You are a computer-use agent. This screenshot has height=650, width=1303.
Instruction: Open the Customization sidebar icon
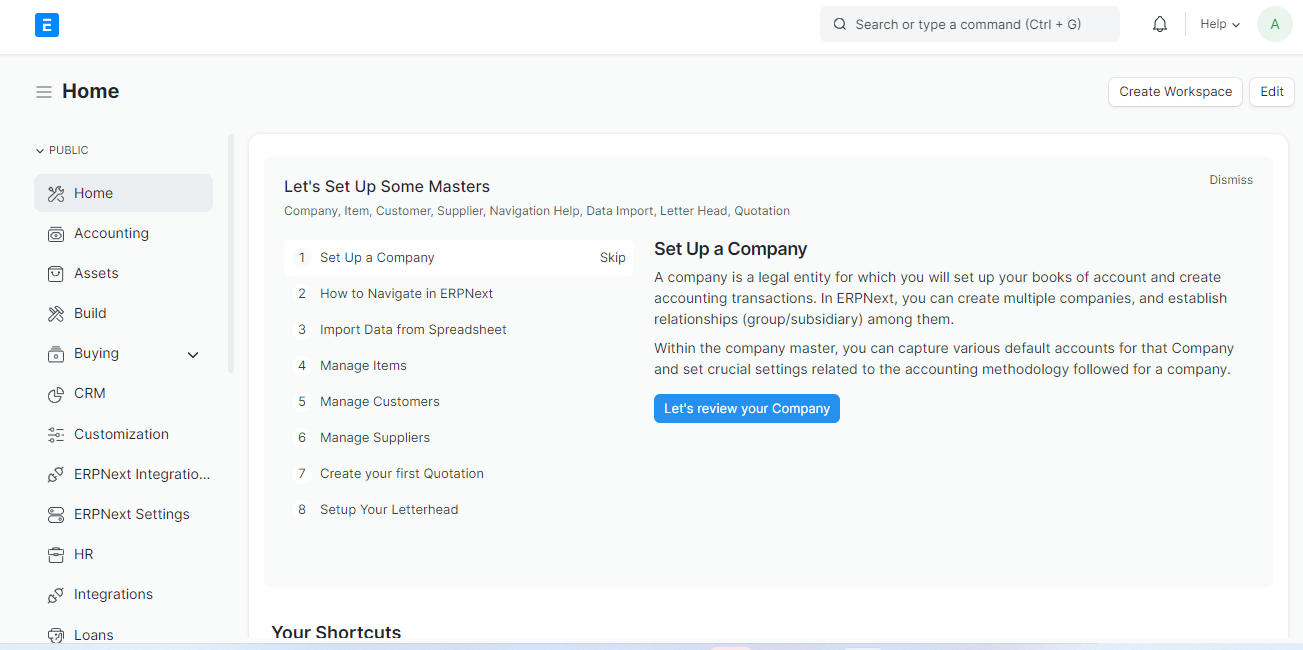[56, 435]
